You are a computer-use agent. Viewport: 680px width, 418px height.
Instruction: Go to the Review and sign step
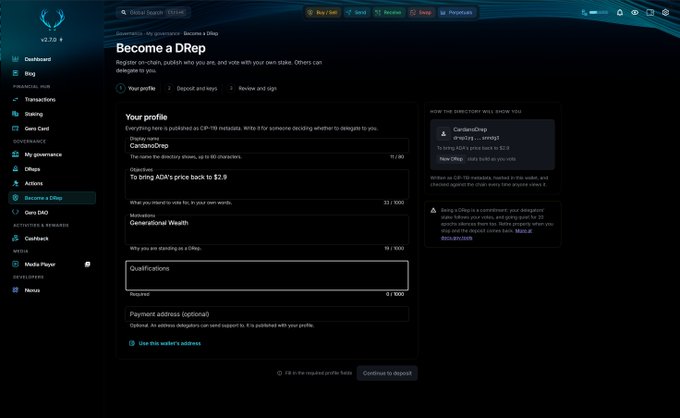[252, 88]
